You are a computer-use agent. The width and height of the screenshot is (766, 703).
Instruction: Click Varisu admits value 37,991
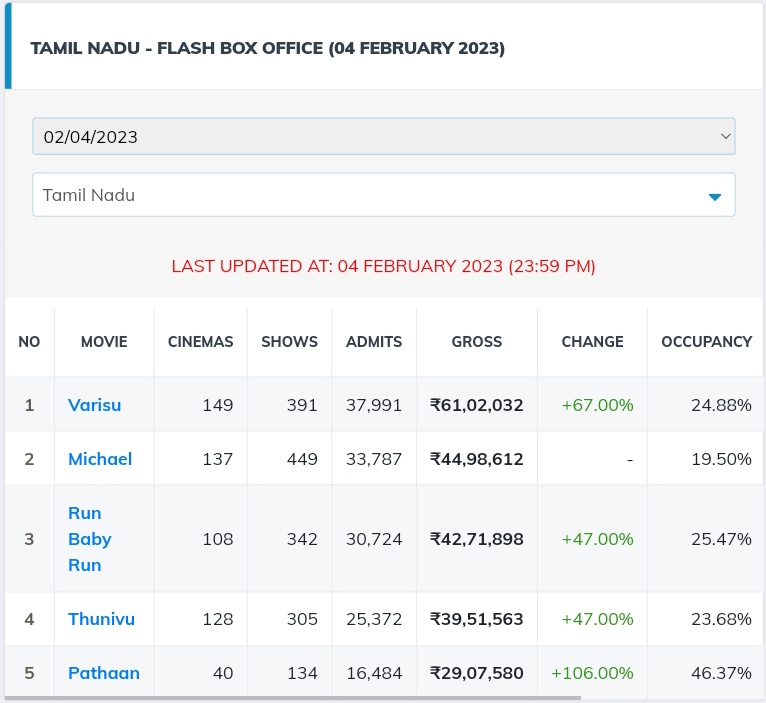click(x=374, y=405)
